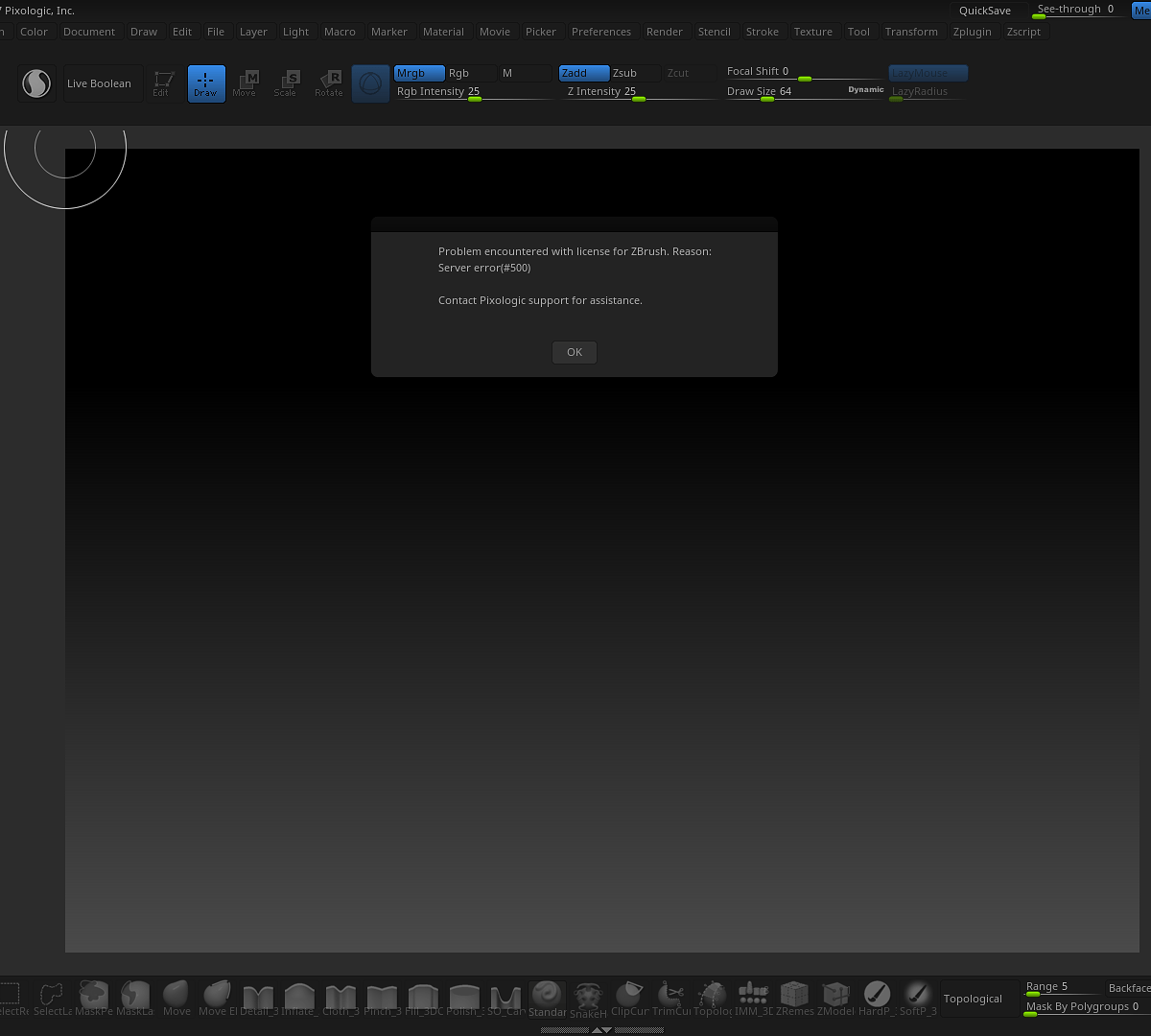Select the ClipCurve brush icon
The width and height of the screenshot is (1151, 1036).
point(629,998)
